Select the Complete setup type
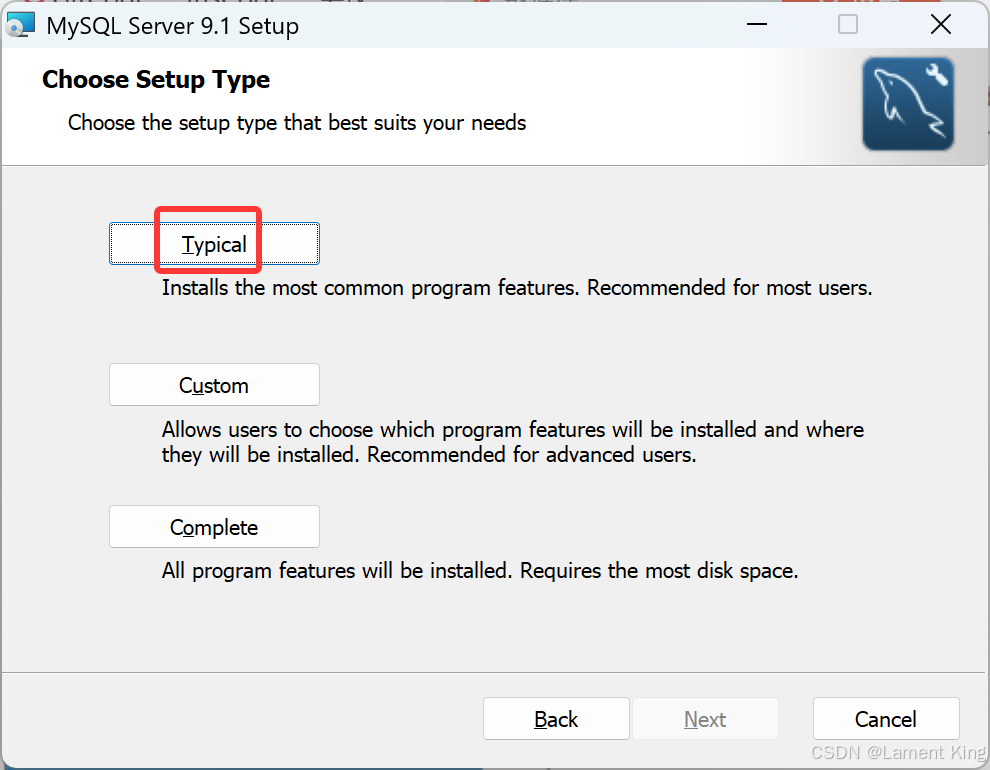This screenshot has width=990, height=770. [x=214, y=526]
